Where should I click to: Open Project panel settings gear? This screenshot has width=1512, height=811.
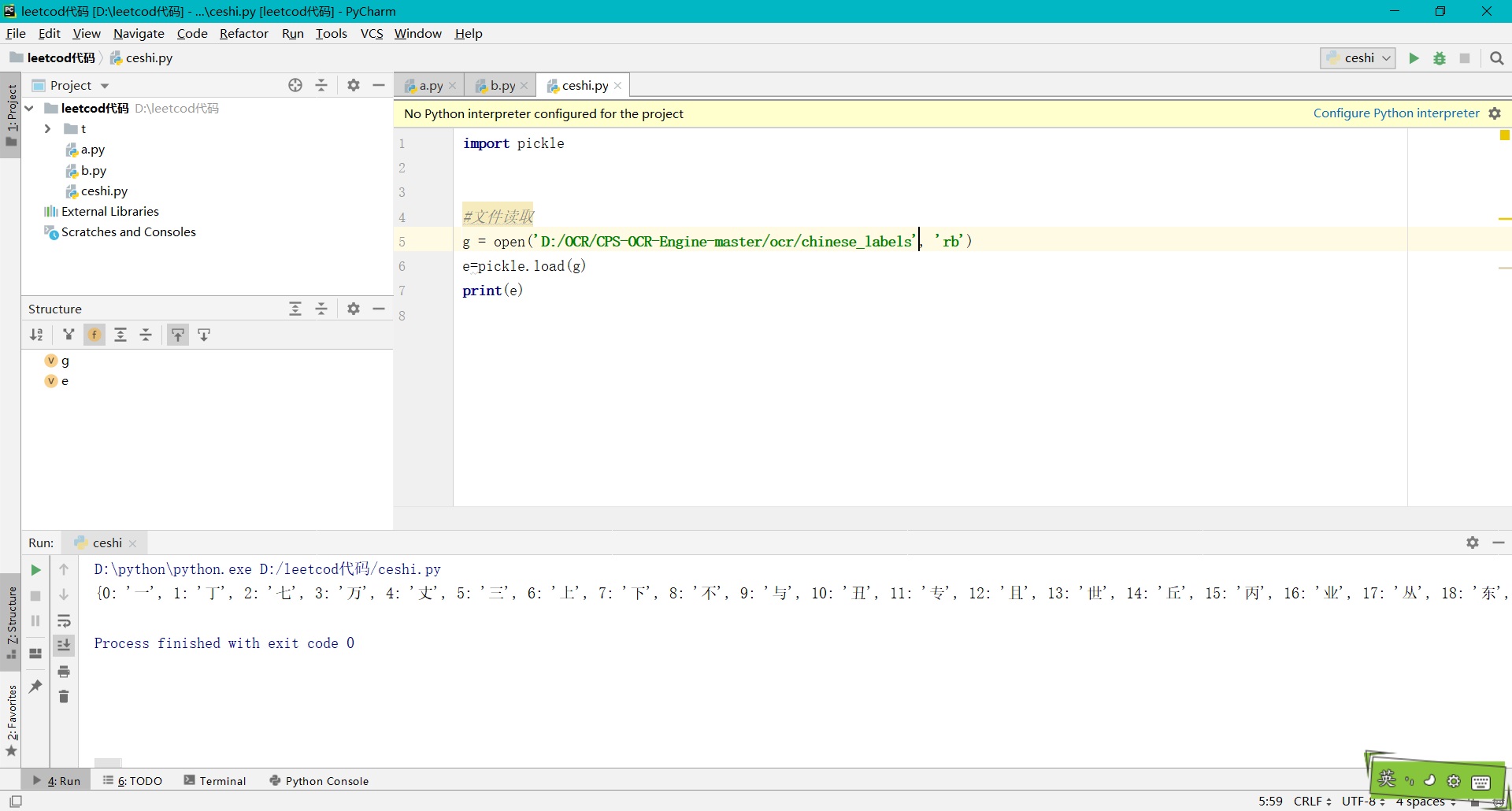point(354,85)
